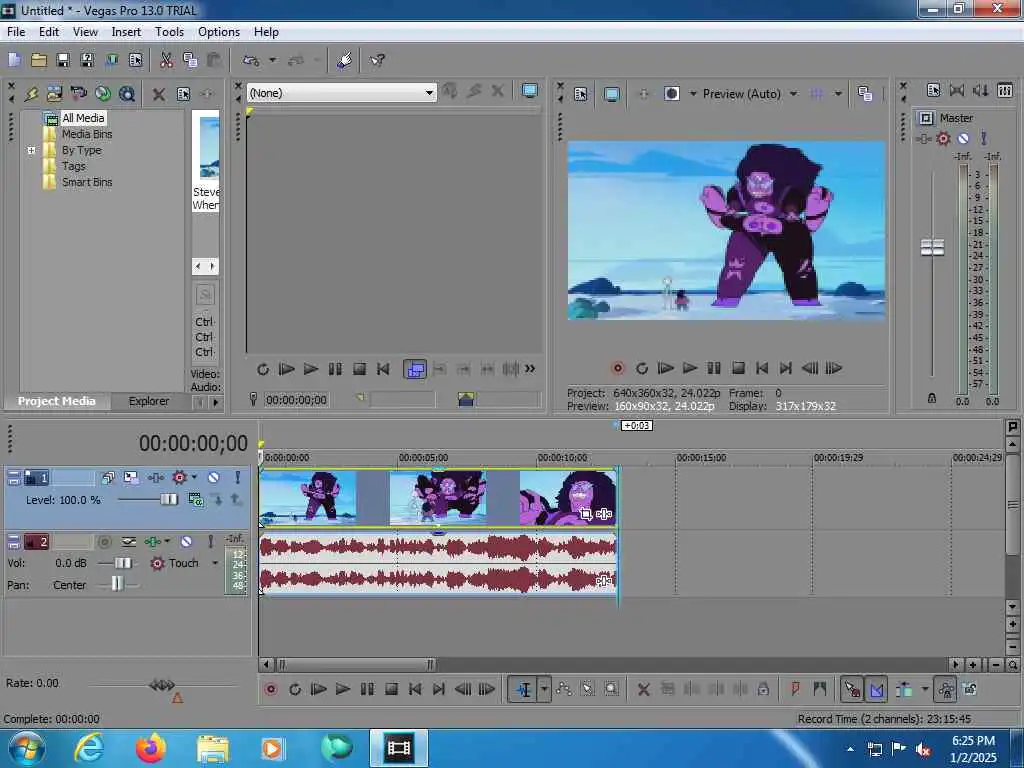Screen dimensions: 1024x768
Task: Open Track FX on video track 1
Action: 155,477
